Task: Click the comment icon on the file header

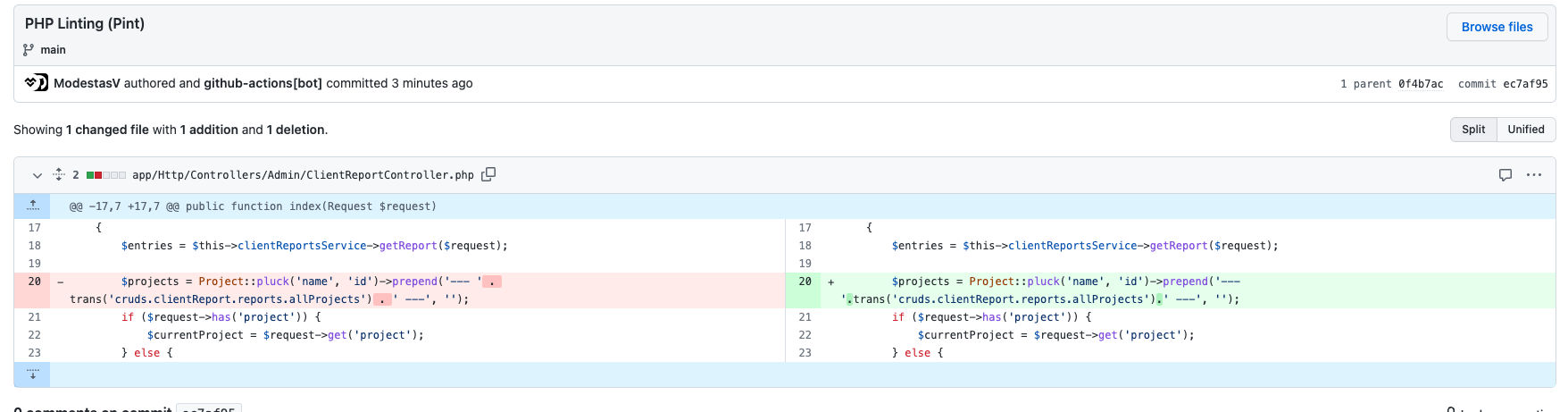Action: point(1505,175)
